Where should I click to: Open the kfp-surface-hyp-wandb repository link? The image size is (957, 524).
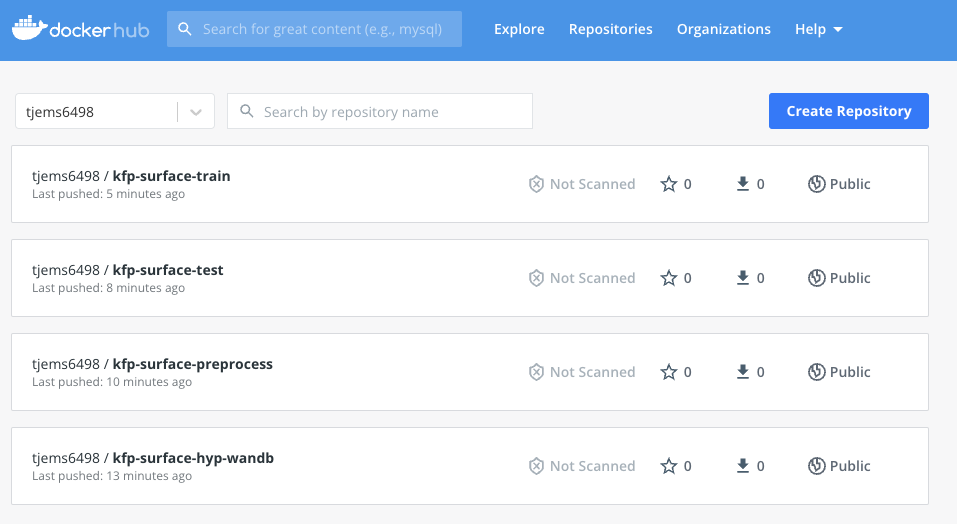point(193,458)
